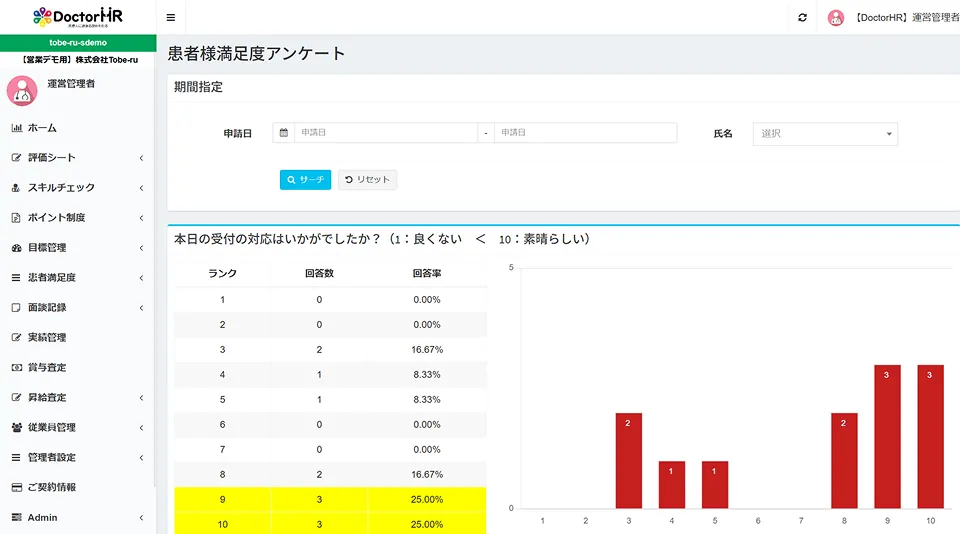Screen dimensions: 960x534
Task: Click the 実績管理 edit icon
Action: 17,337
